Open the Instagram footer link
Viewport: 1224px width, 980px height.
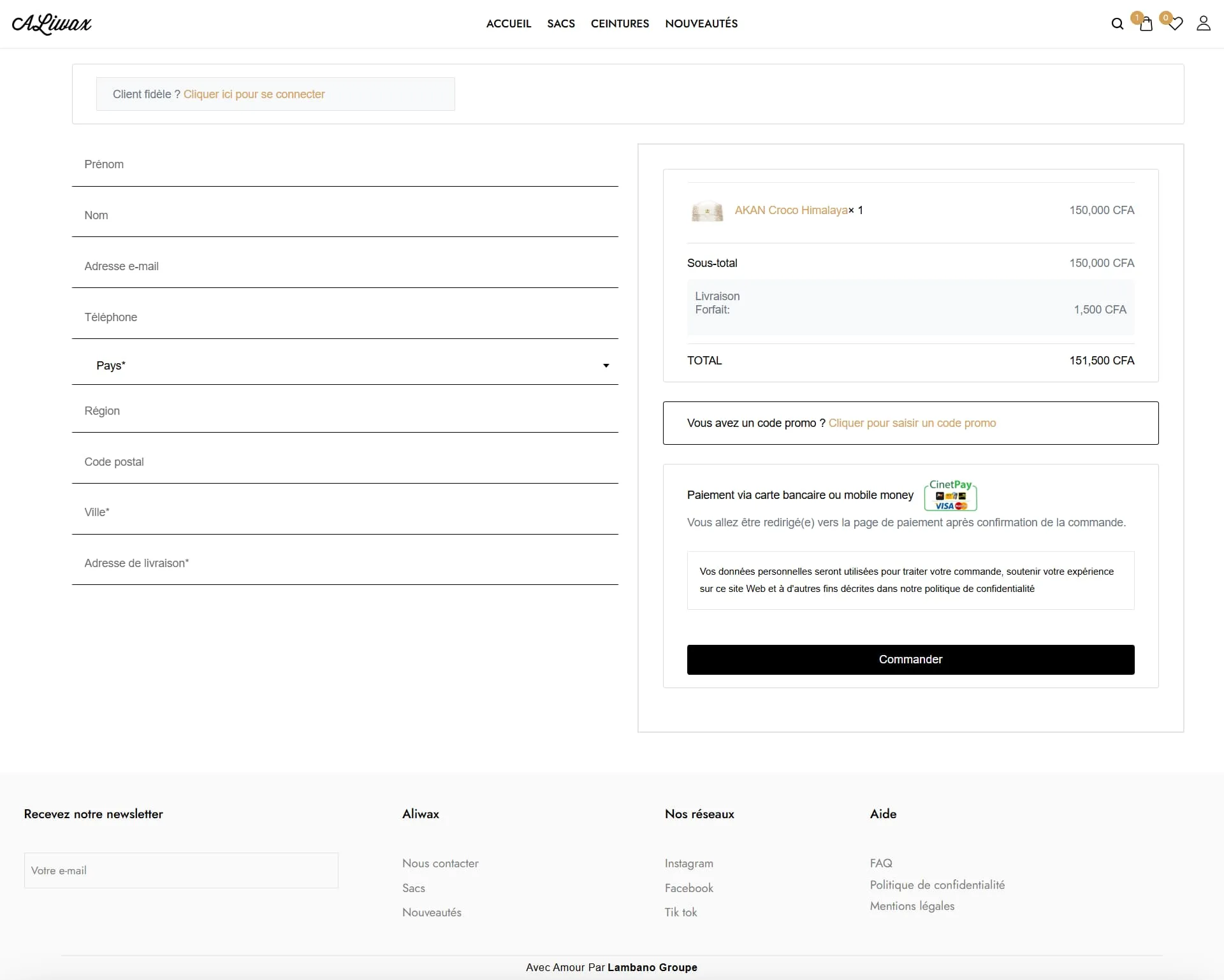tap(688, 863)
